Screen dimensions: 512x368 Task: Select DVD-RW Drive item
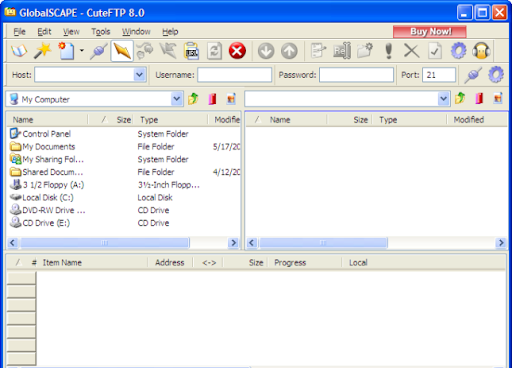tap(47, 210)
